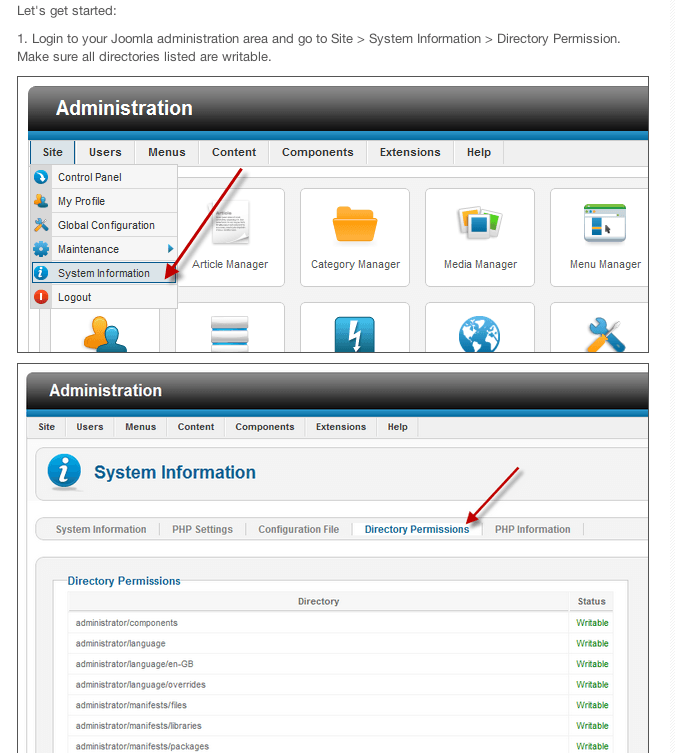Click the System Information page title
675x753 pixels.
click(x=175, y=472)
